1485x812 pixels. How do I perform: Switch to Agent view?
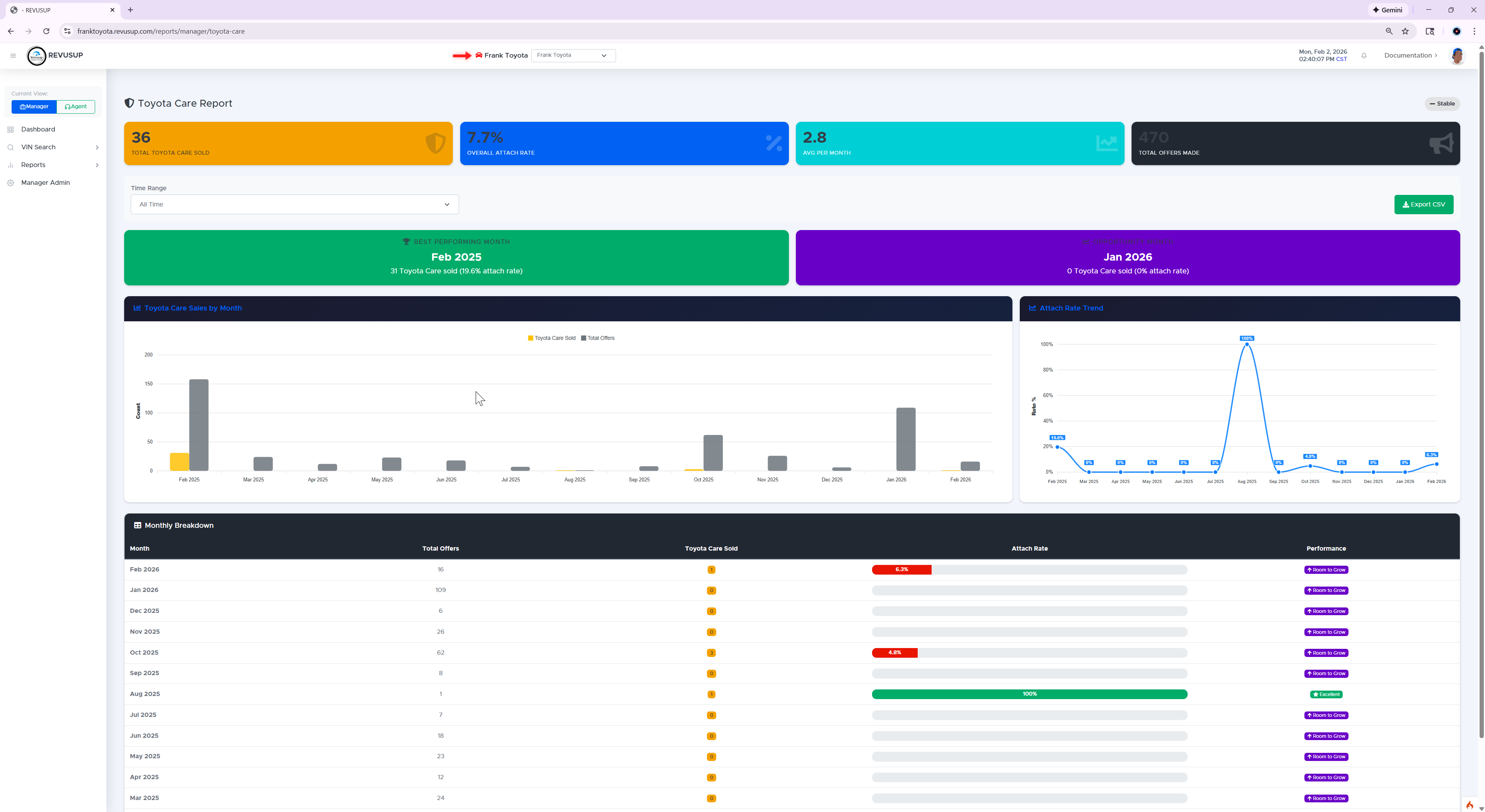pos(75,107)
